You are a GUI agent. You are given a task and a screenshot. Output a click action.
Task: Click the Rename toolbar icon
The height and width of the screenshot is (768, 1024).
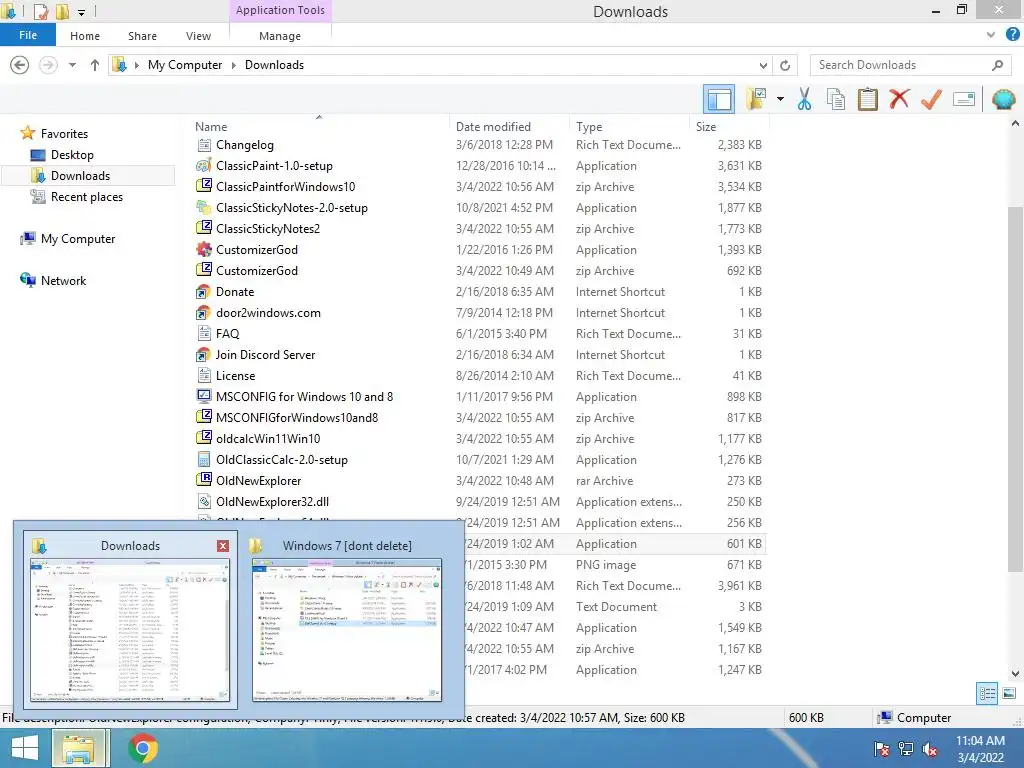click(x=964, y=99)
